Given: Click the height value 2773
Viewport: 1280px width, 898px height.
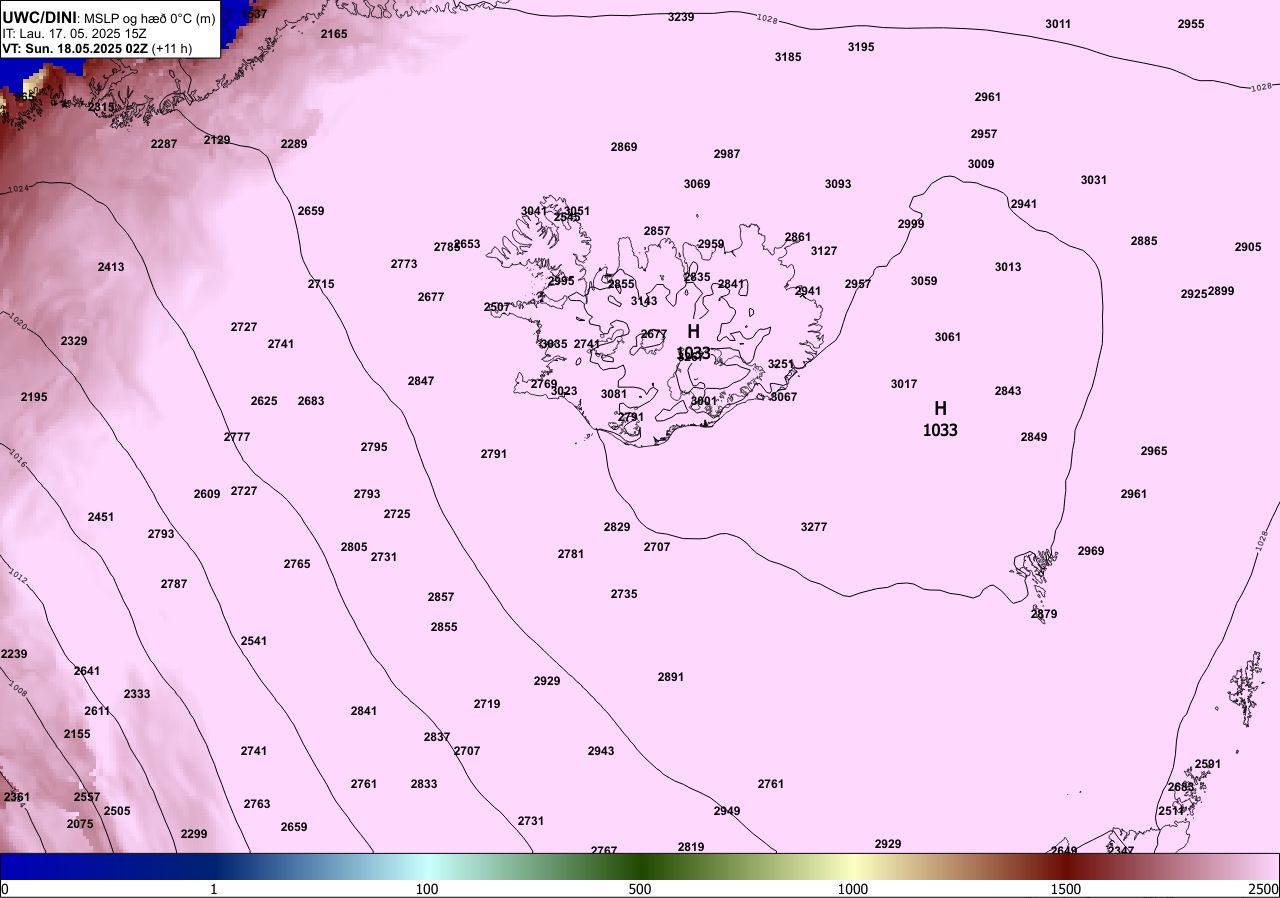Looking at the screenshot, I should (x=404, y=264).
